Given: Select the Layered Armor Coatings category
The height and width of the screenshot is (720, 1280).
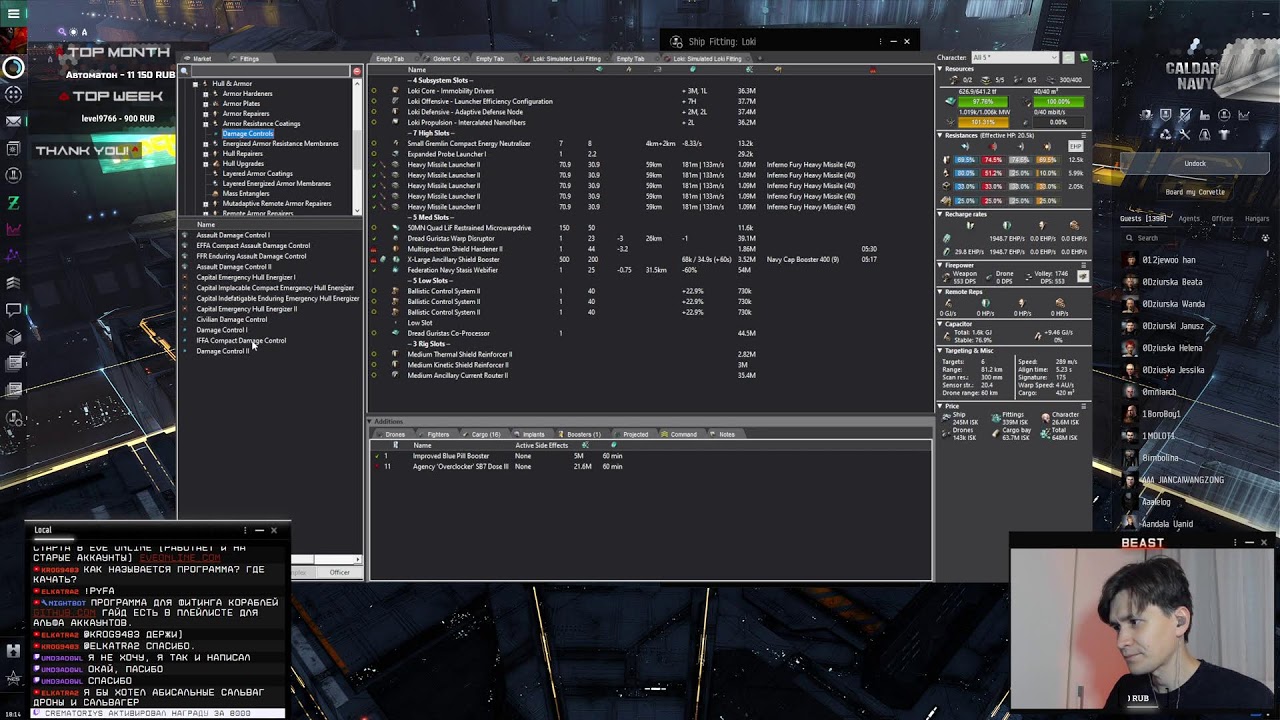Looking at the screenshot, I should tap(257, 174).
